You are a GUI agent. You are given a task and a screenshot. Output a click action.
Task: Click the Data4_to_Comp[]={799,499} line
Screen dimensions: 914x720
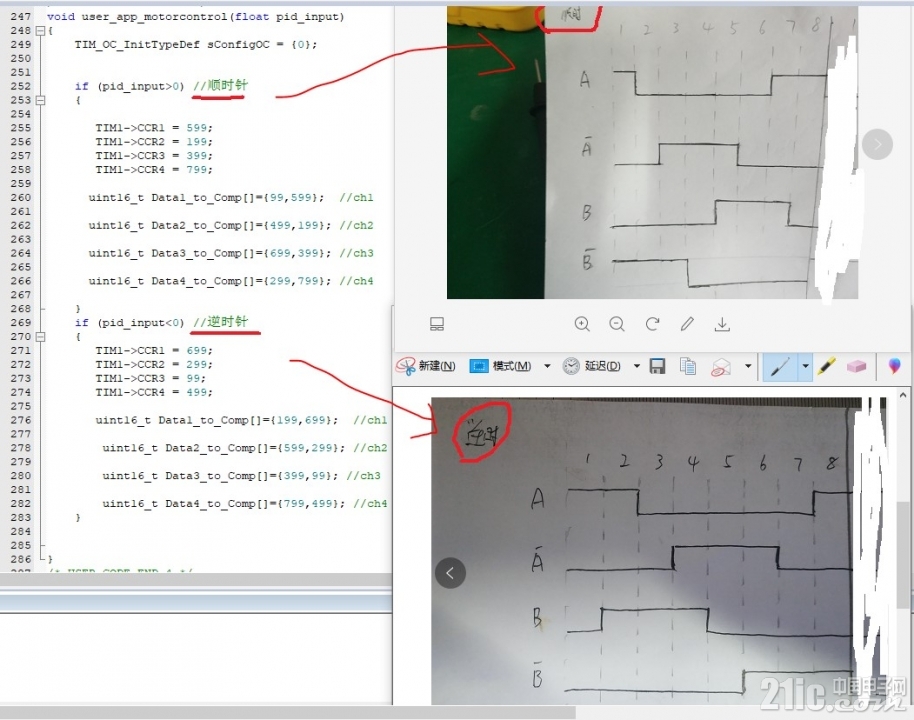coord(245,504)
